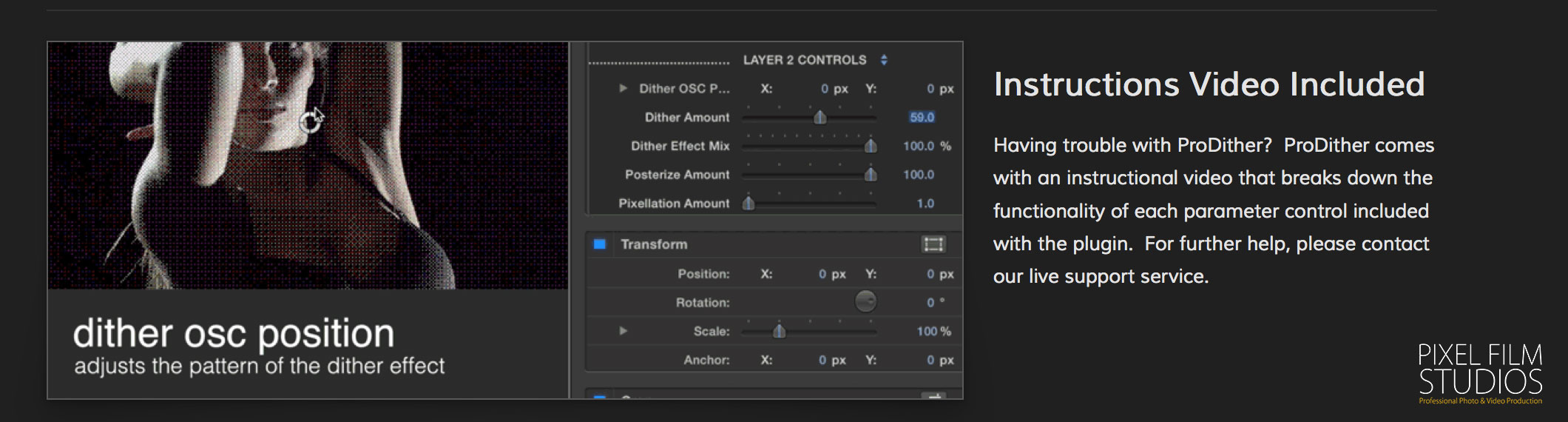
Task: Click the Posterize Amount slider handle
Action: pyautogui.click(x=871, y=175)
